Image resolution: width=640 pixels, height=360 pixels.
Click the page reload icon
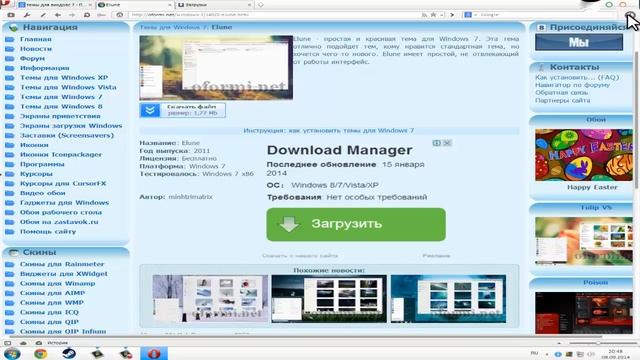point(87,15)
